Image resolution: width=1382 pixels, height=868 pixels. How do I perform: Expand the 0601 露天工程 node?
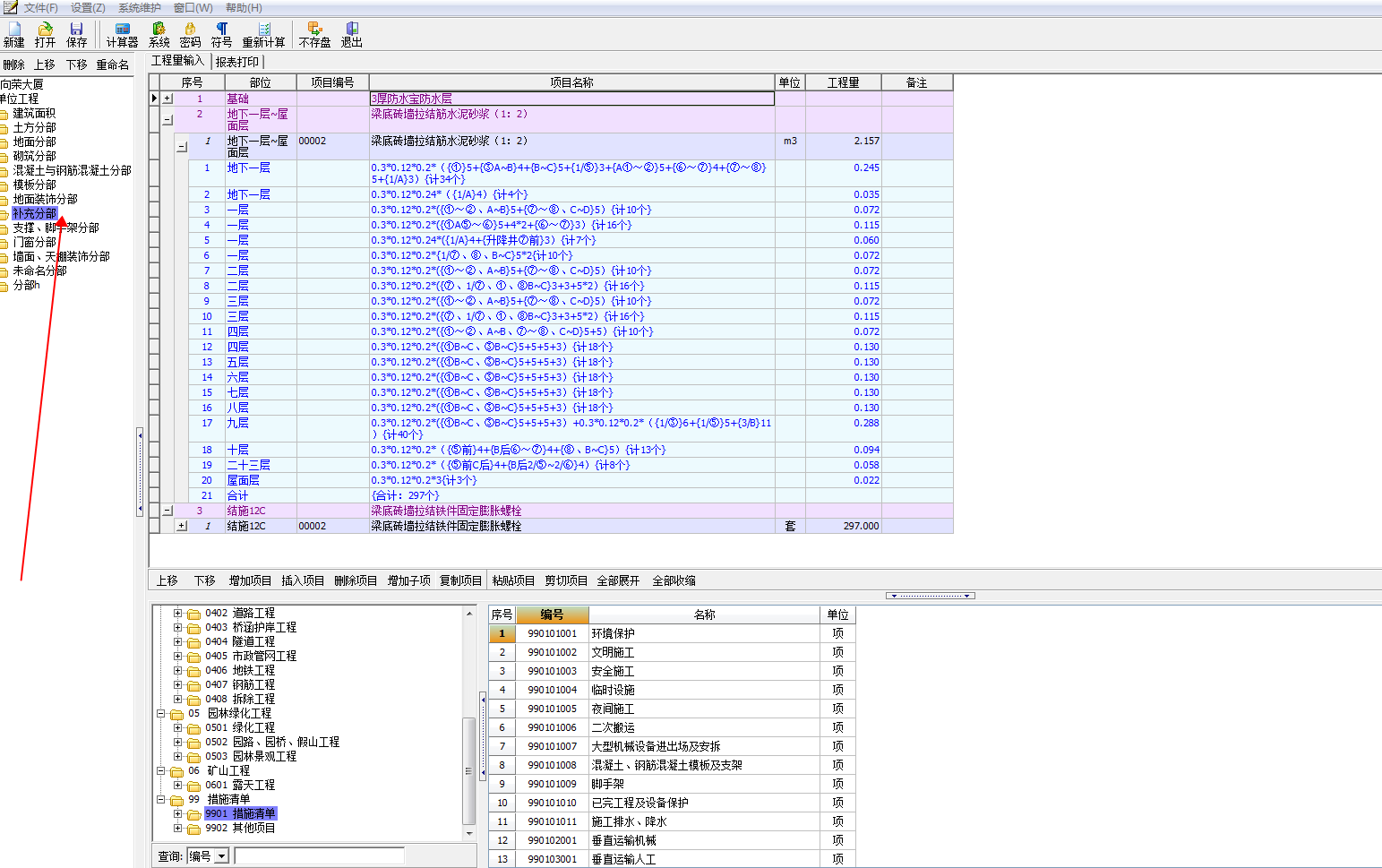point(177,786)
